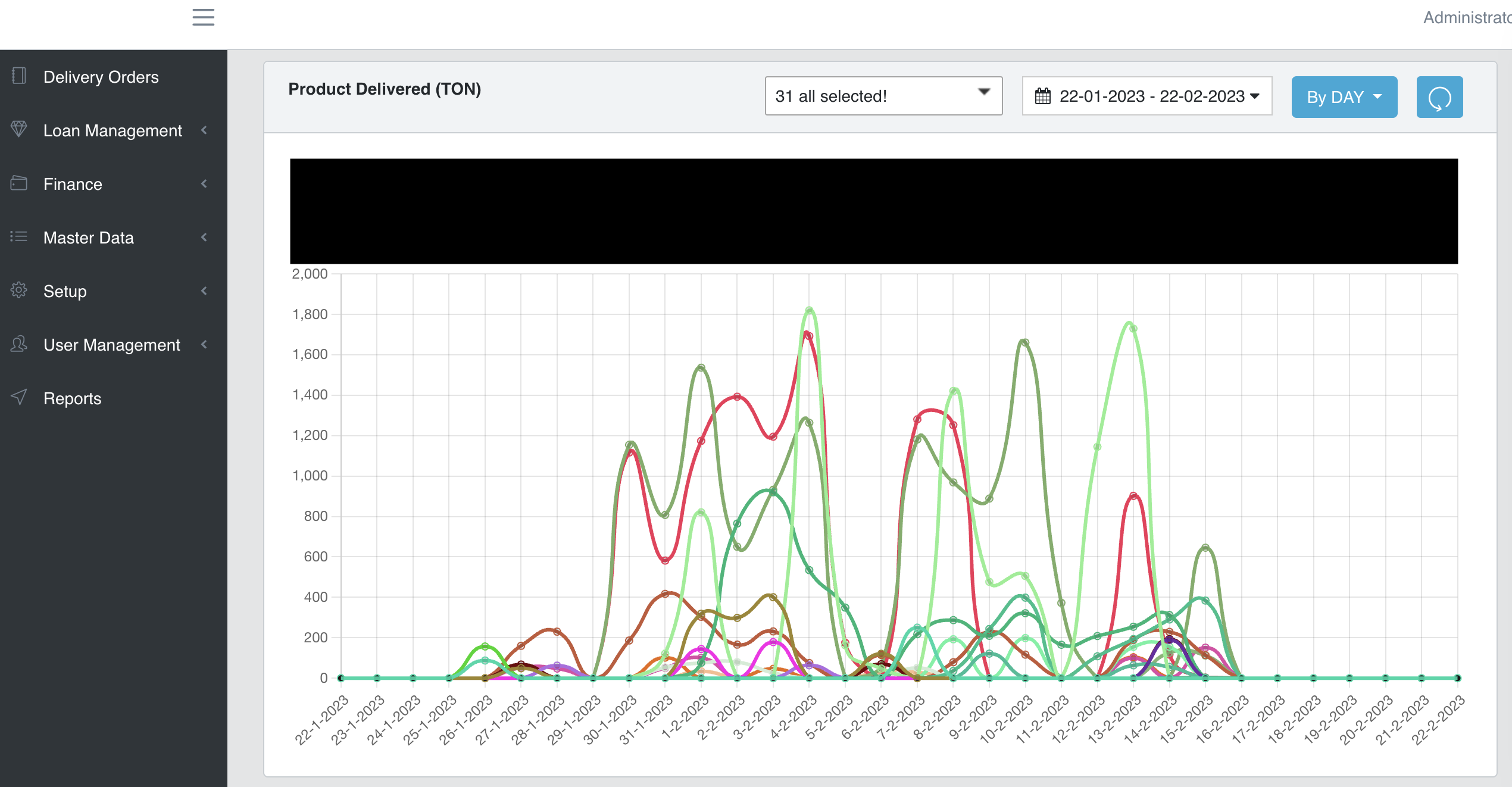Click the Loan Management diamond icon

tap(19, 129)
